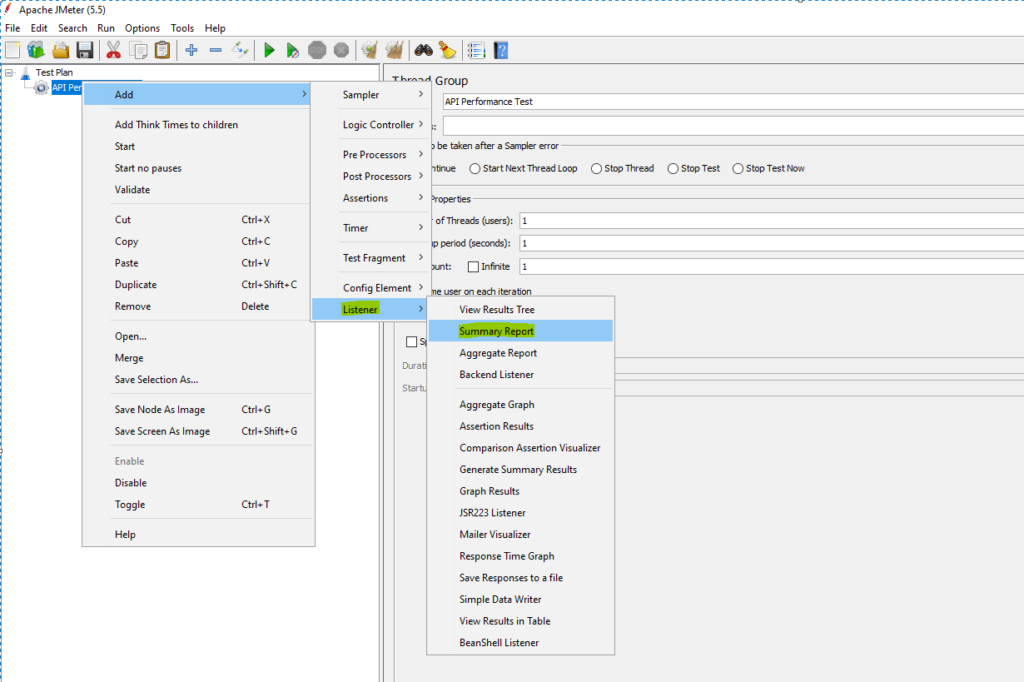The width and height of the screenshot is (1024, 682).
Task: Enable the Infinite loop count checkbox
Action: pos(472,267)
